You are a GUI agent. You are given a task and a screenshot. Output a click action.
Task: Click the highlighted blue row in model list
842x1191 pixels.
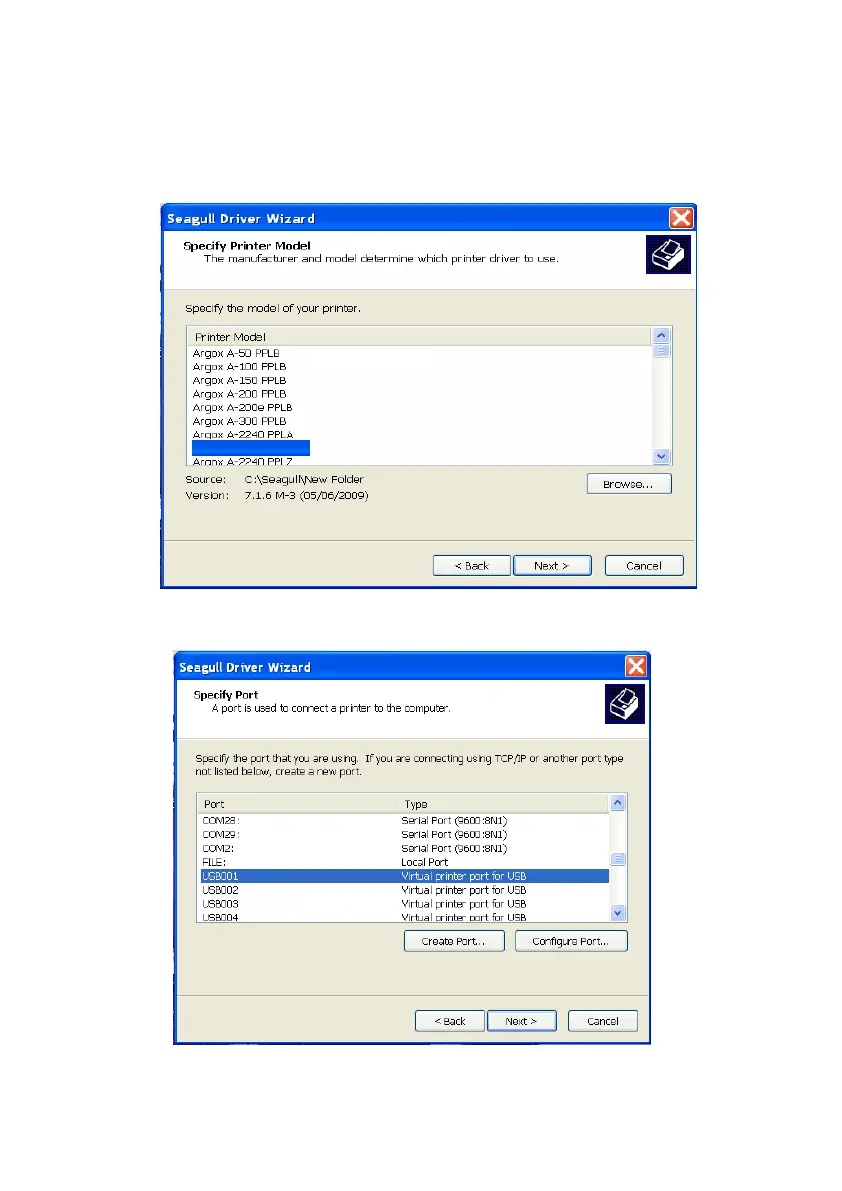tap(251, 448)
